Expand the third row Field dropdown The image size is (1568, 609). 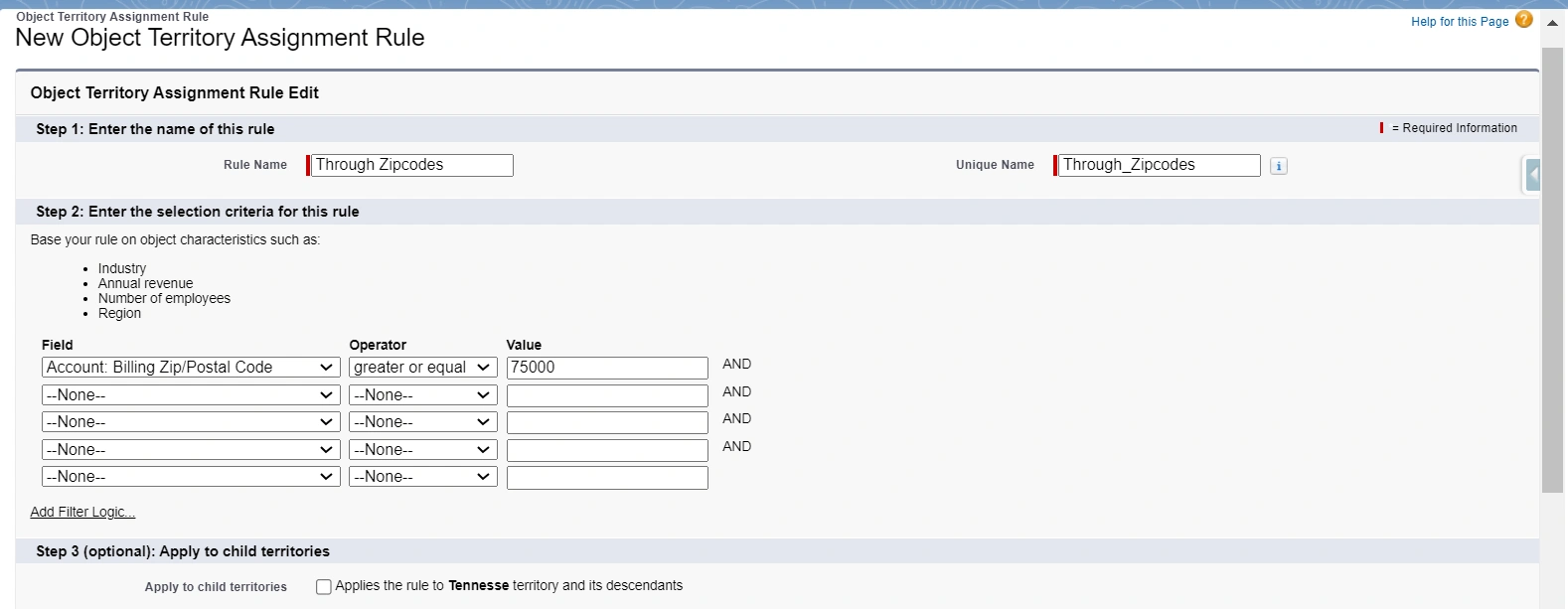[191, 422]
